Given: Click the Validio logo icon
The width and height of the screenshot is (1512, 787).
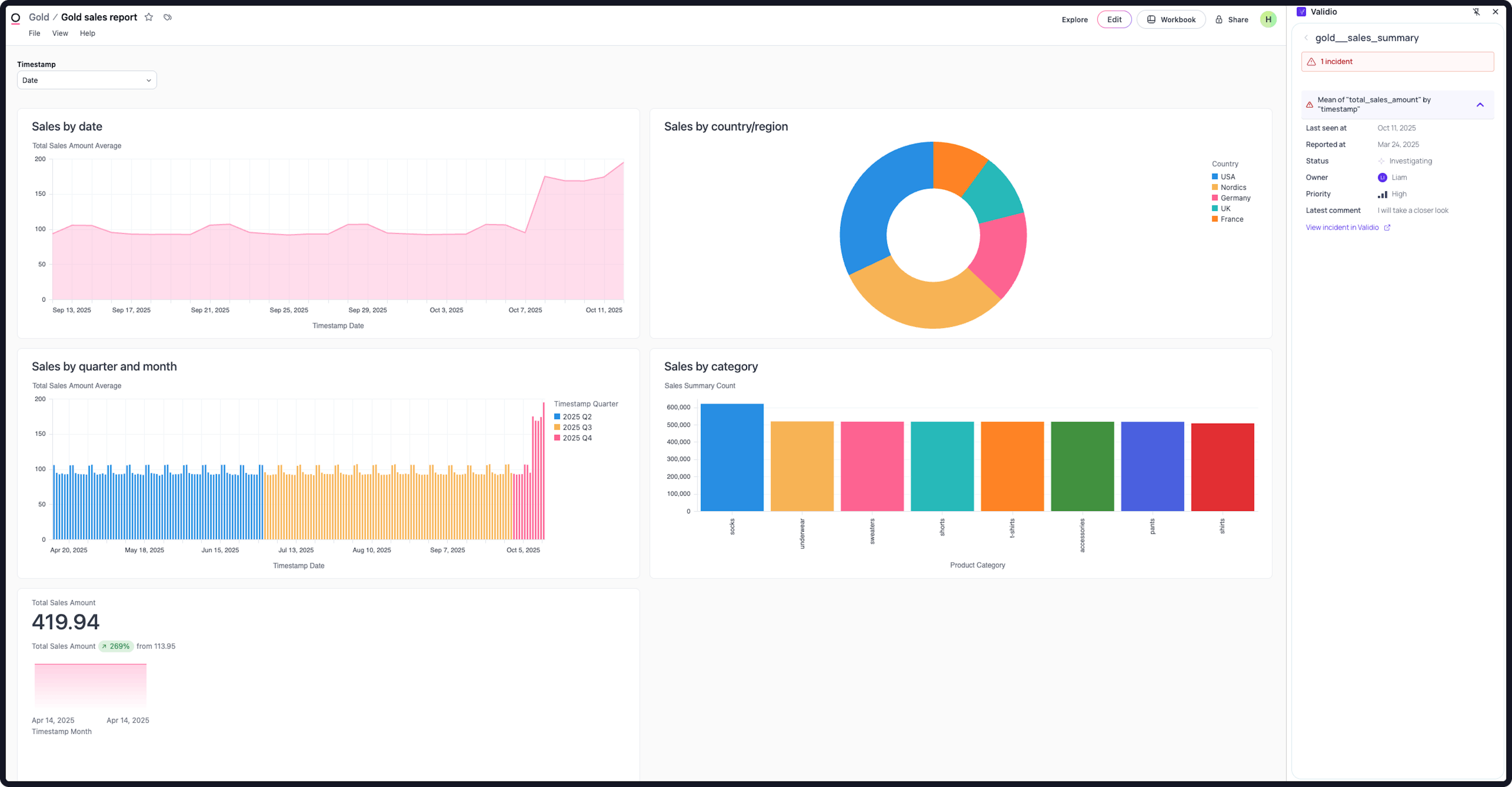Looking at the screenshot, I should [1301, 12].
